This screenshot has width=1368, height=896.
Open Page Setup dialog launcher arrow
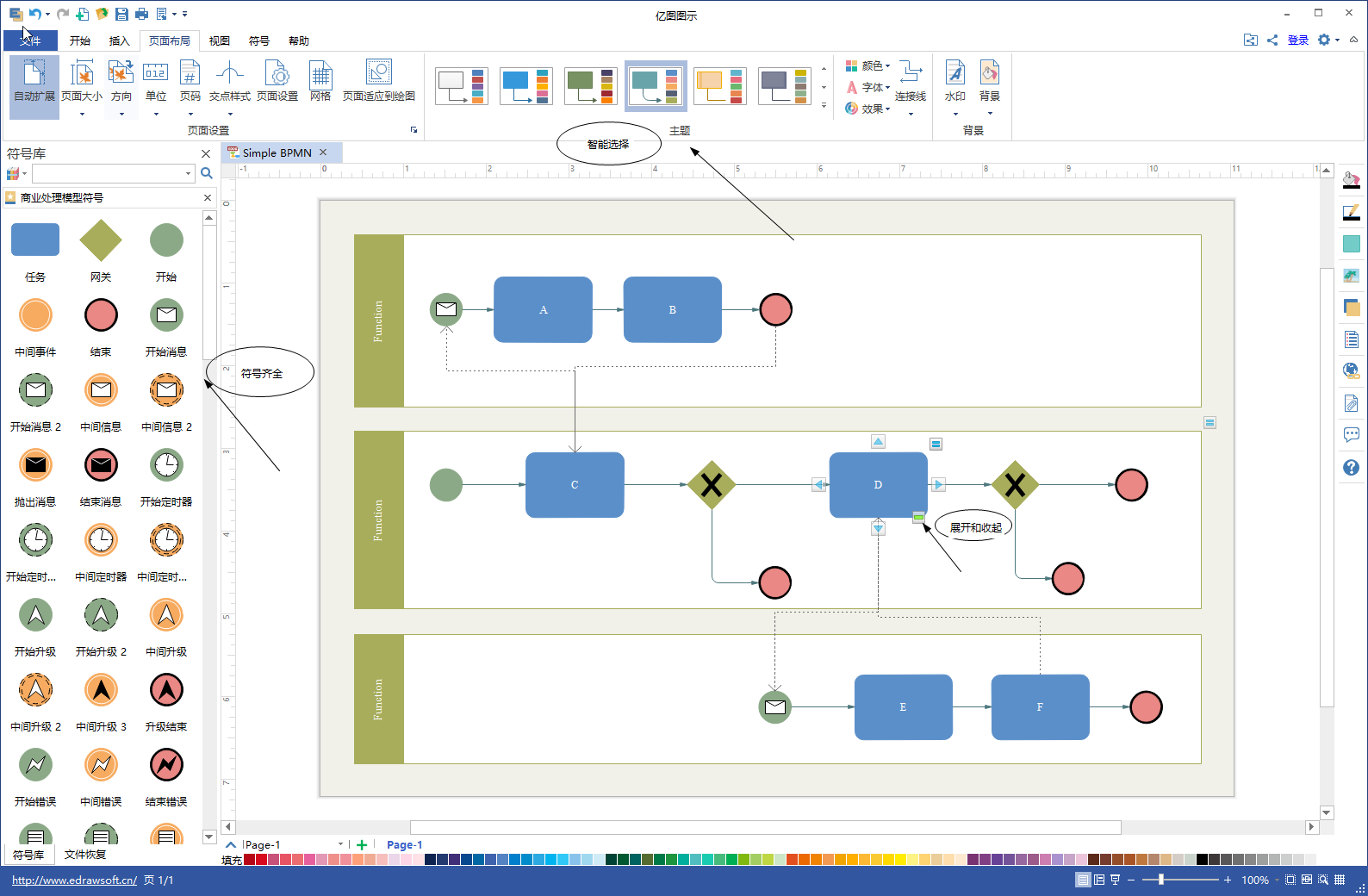pyautogui.click(x=414, y=130)
